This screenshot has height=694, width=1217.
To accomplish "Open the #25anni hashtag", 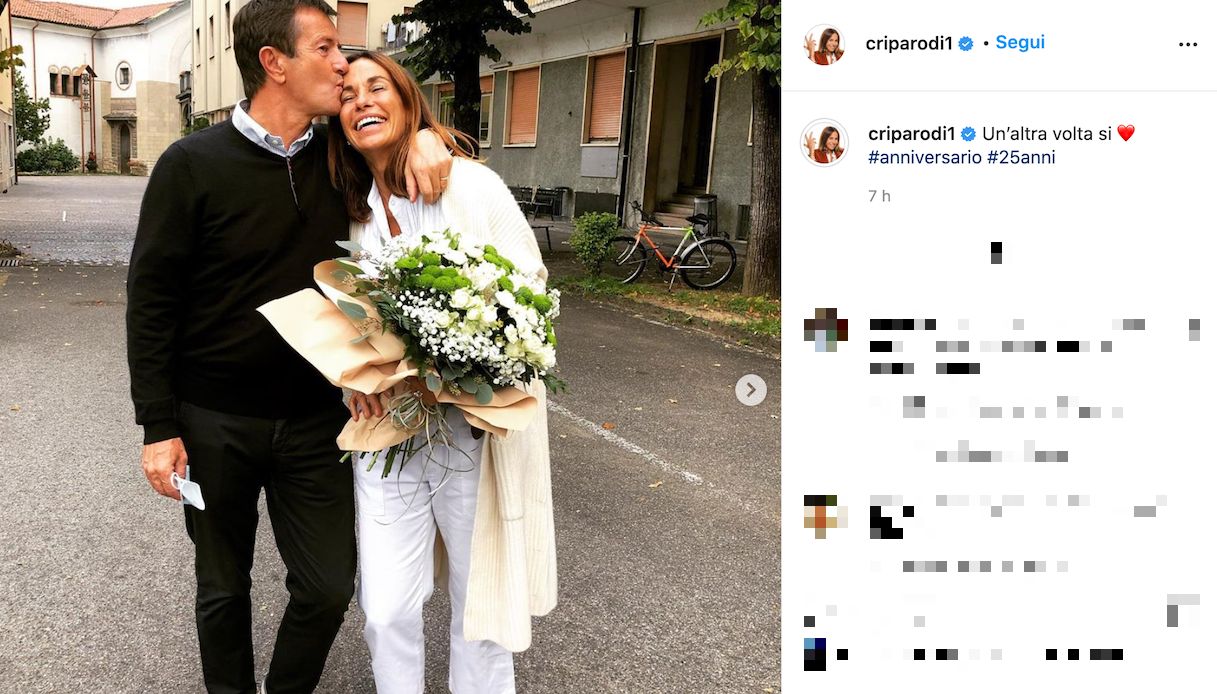I will 1021,158.
